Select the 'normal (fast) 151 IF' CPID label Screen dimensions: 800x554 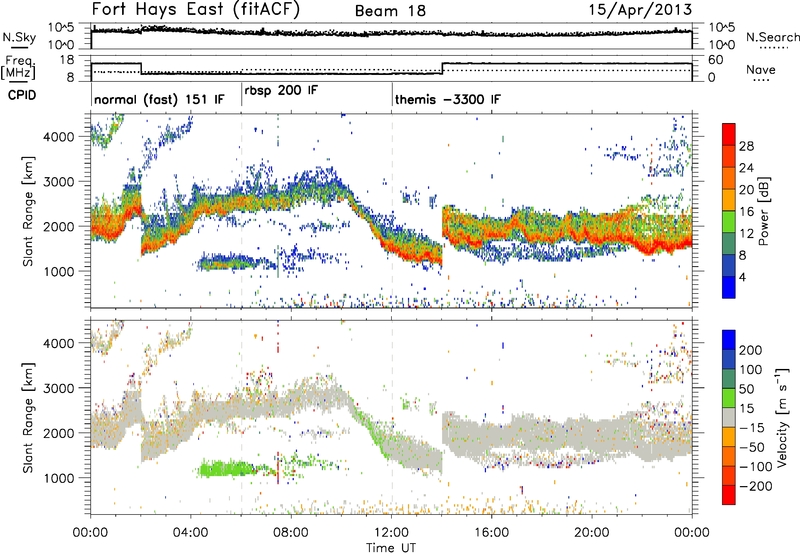tap(159, 99)
